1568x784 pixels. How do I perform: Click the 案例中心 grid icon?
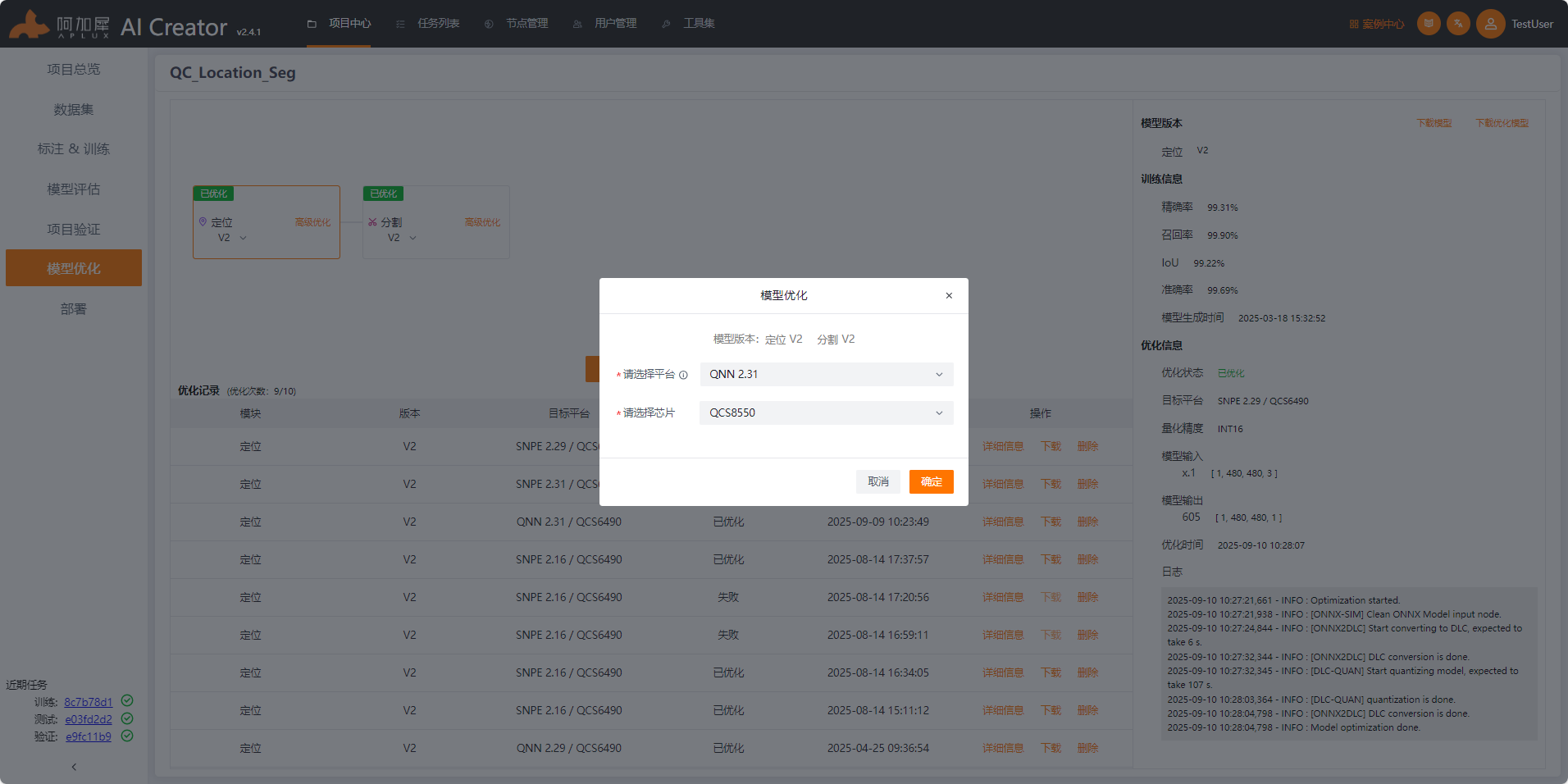(1354, 24)
